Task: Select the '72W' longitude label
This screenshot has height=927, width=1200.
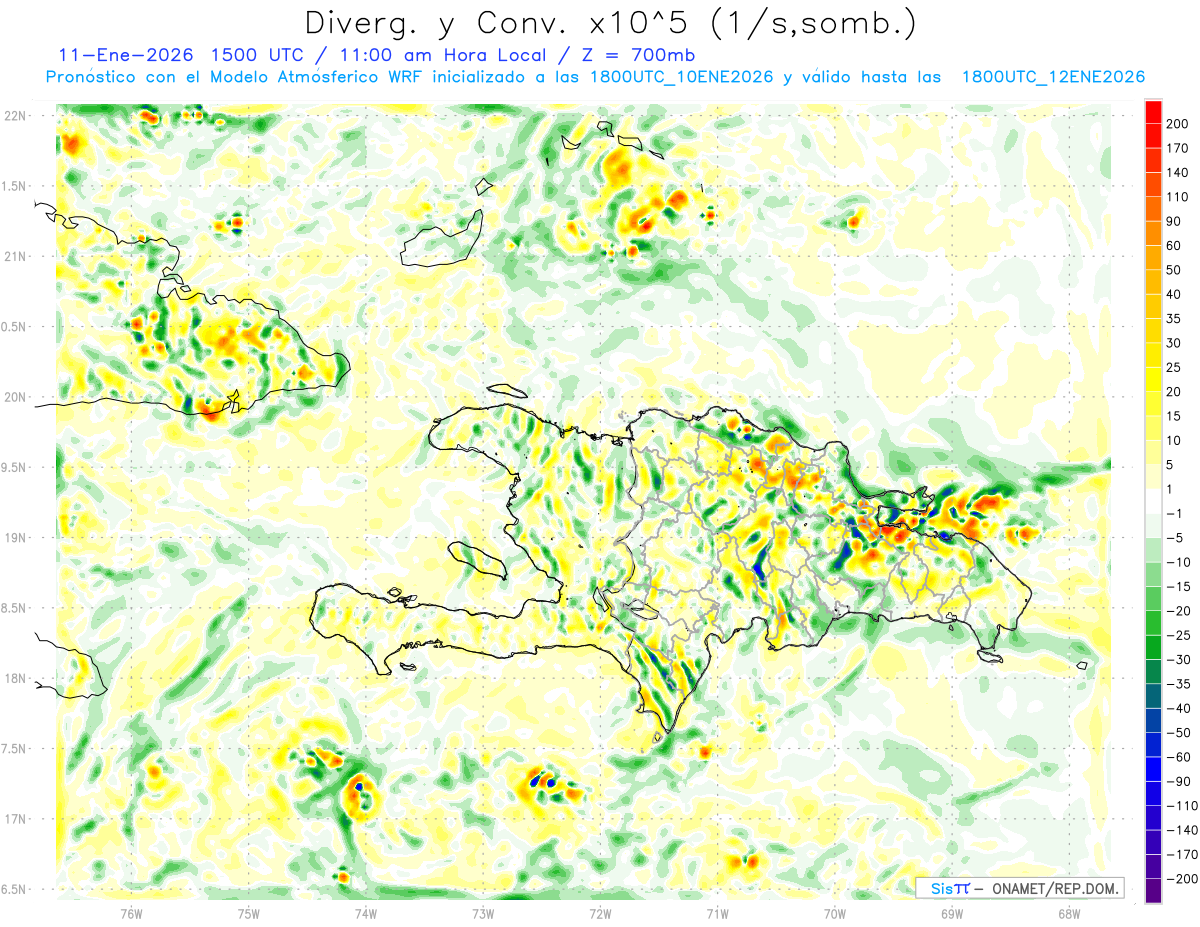Action: click(x=600, y=912)
